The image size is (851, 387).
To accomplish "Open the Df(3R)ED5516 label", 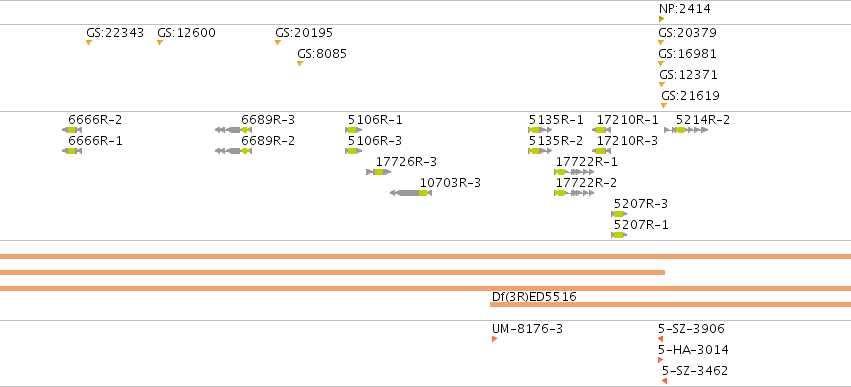I will (x=534, y=297).
